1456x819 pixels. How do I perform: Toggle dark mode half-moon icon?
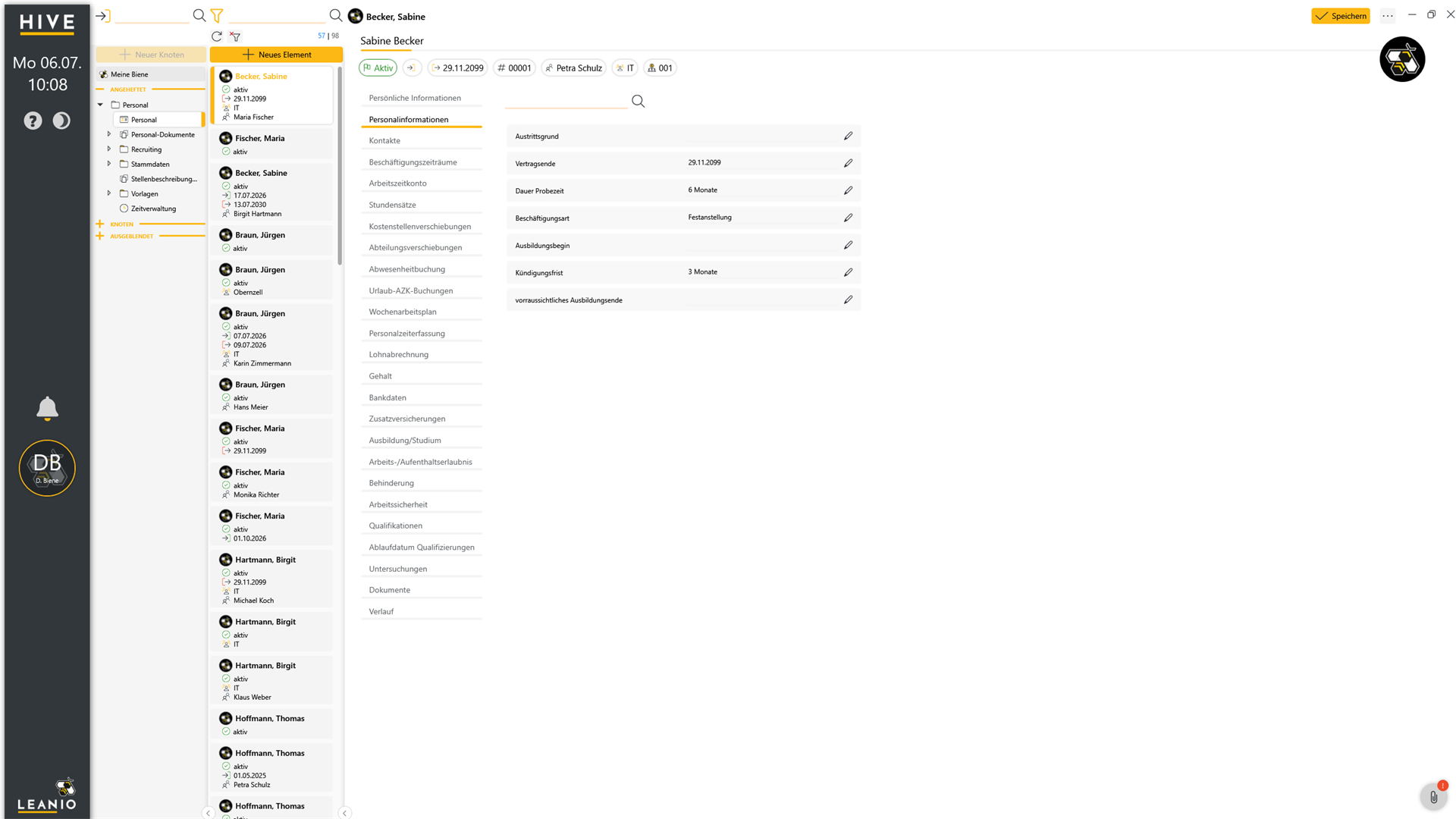pyautogui.click(x=61, y=121)
